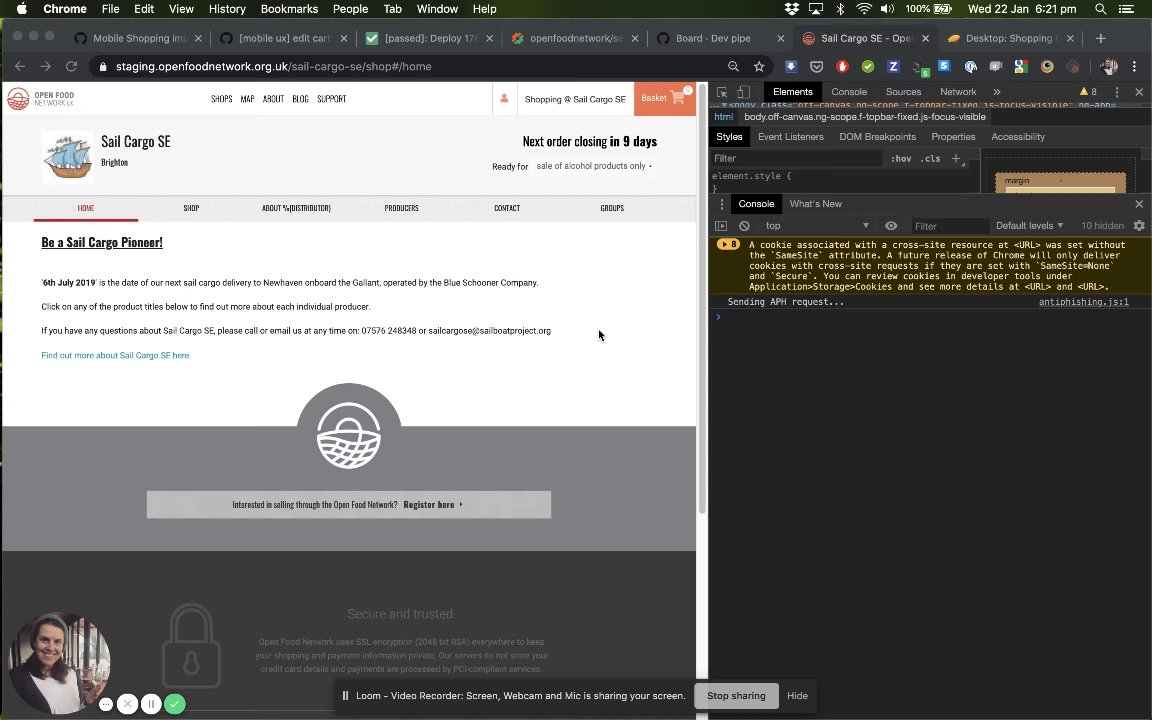
Task: Click the DevTools inspect element picker icon
Action: pyautogui.click(x=721, y=92)
